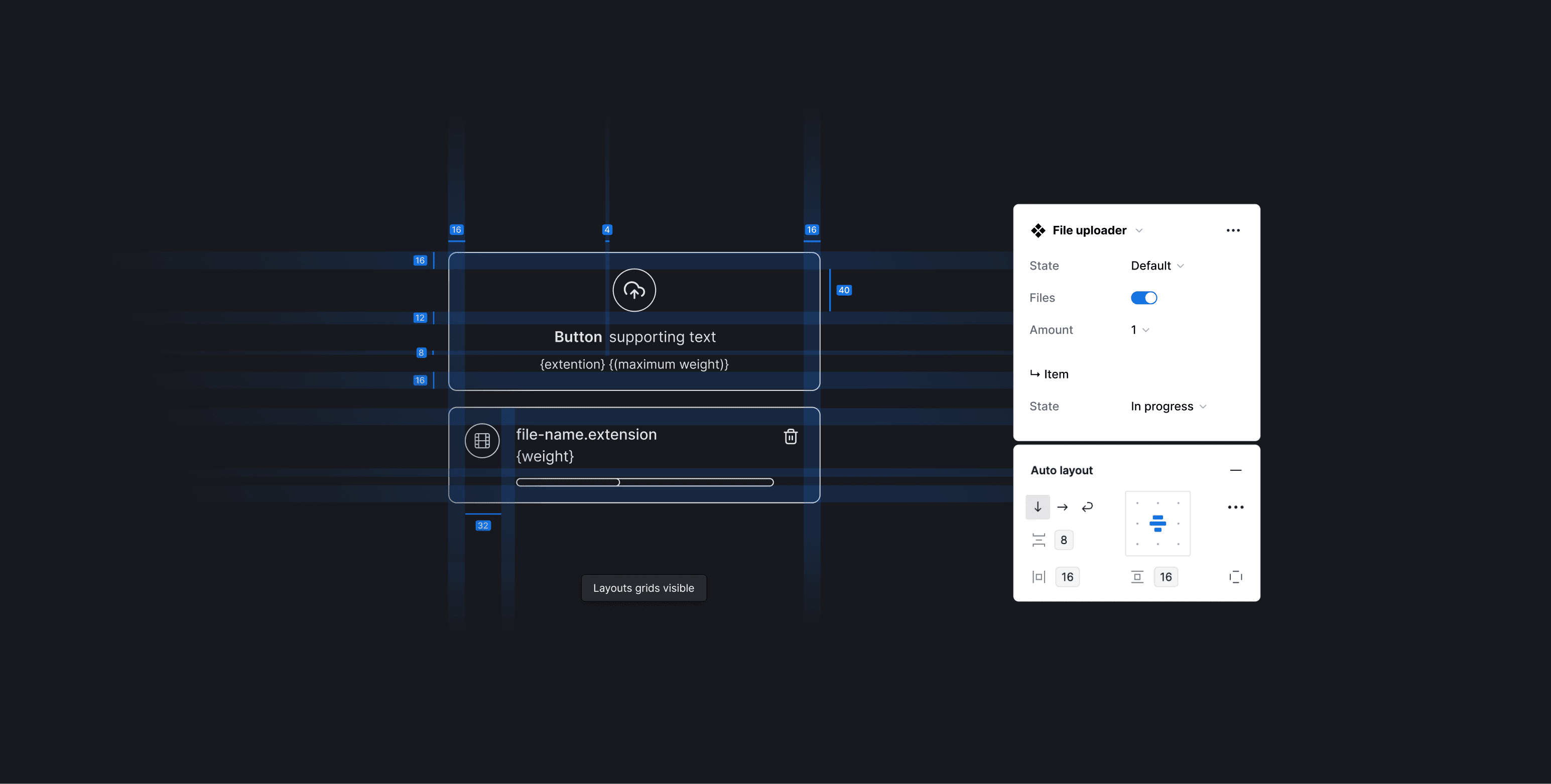
Task: Select wrap layout direction icon
Action: coord(1087,507)
